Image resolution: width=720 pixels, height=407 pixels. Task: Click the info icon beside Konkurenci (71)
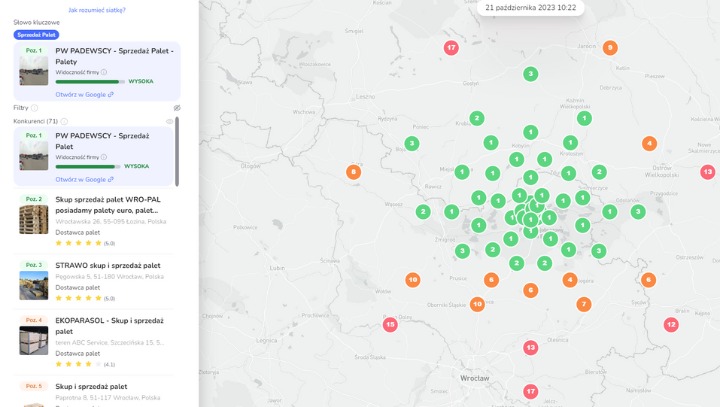tap(65, 121)
